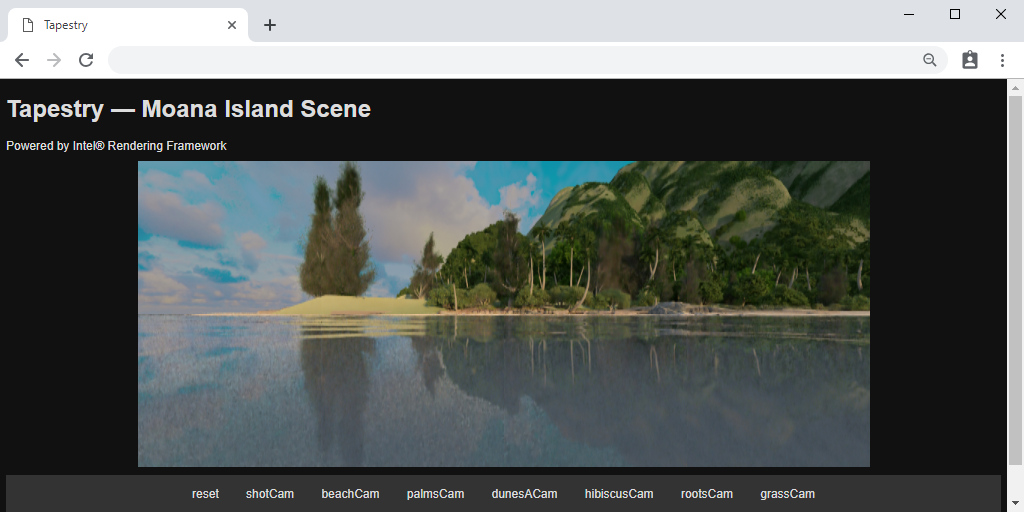This screenshot has width=1024, height=512.
Task: Switch to dunesACam view
Action: (524, 494)
